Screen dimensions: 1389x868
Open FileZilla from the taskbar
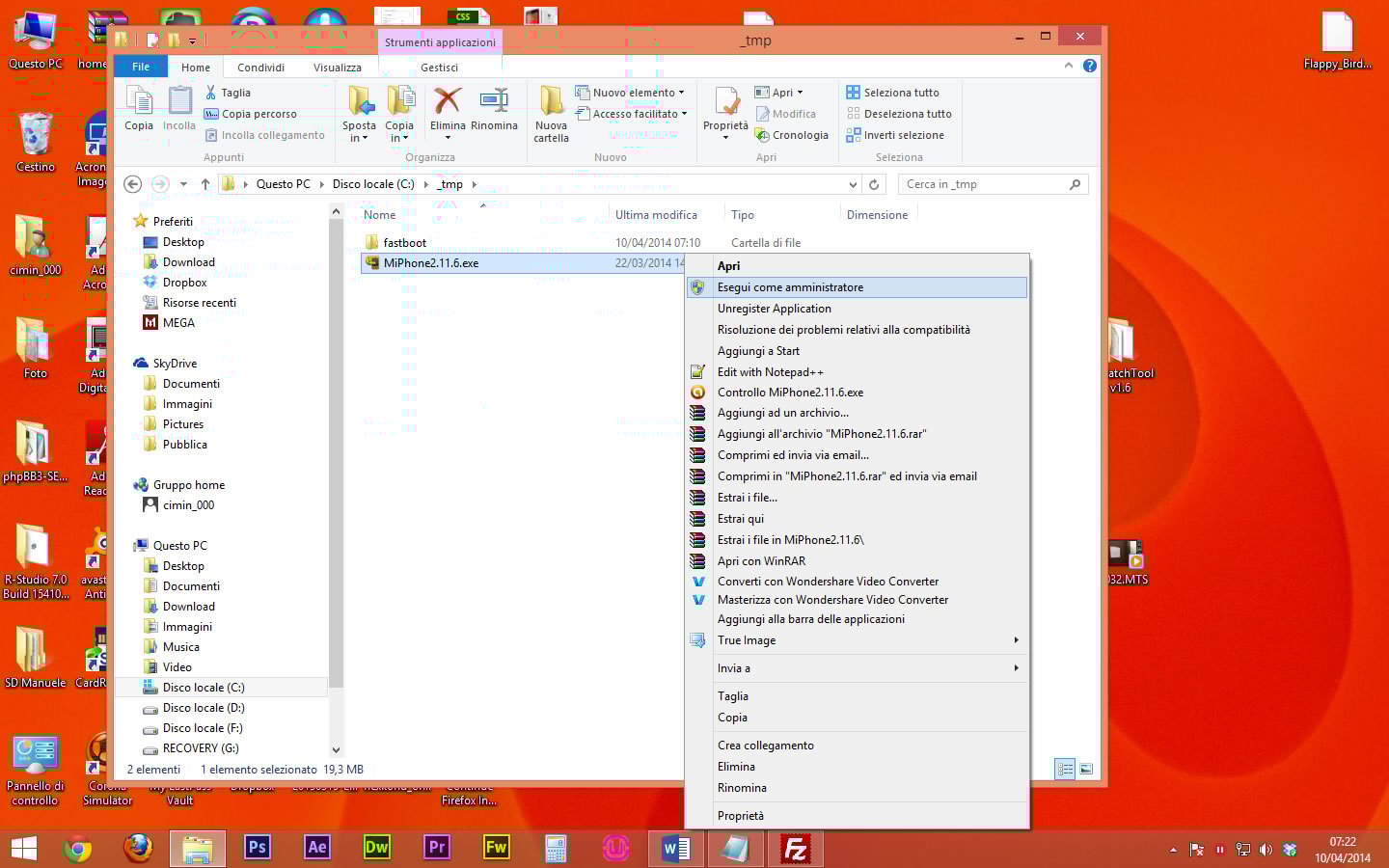796,849
